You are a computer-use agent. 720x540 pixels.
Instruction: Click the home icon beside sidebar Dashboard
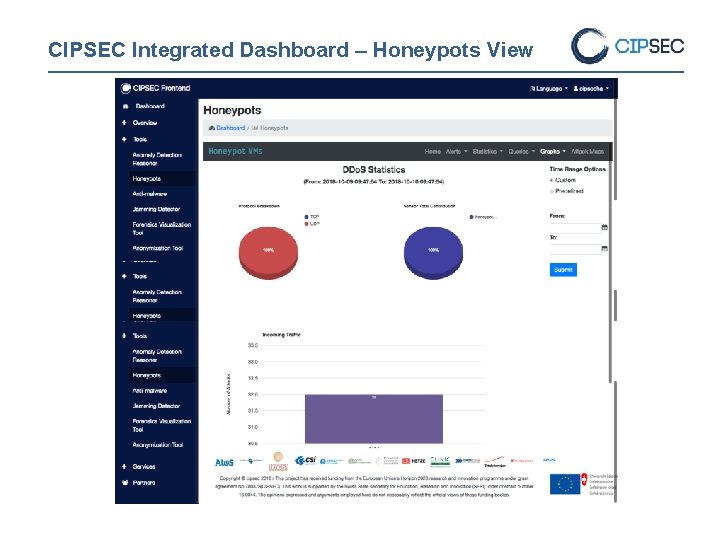point(125,106)
